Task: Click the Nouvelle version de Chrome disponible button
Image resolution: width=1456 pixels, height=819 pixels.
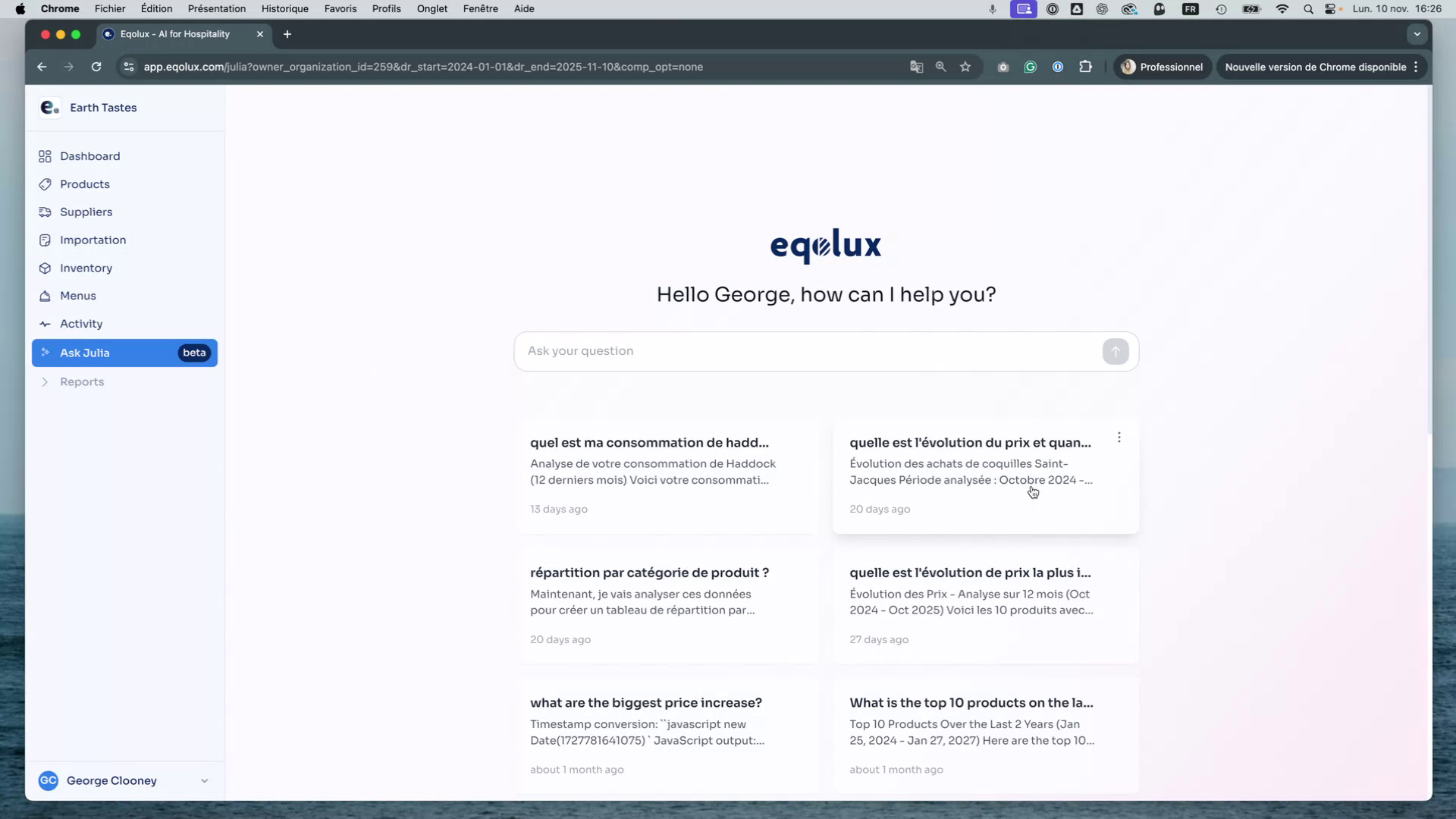Action: coord(1316,67)
